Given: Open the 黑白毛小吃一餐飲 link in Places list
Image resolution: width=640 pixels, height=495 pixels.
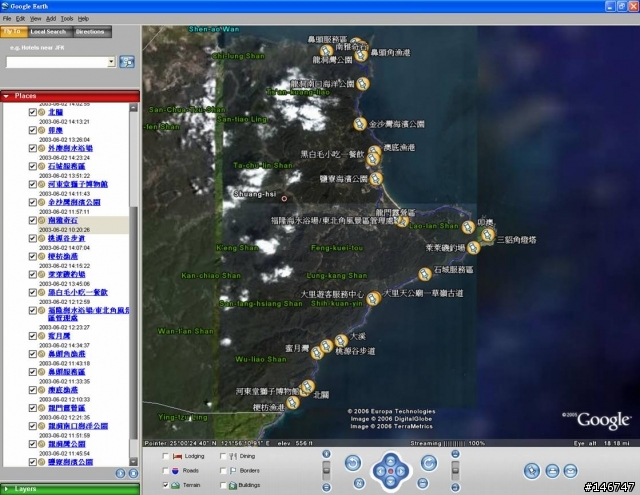Looking at the screenshot, I should tap(78, 293).
